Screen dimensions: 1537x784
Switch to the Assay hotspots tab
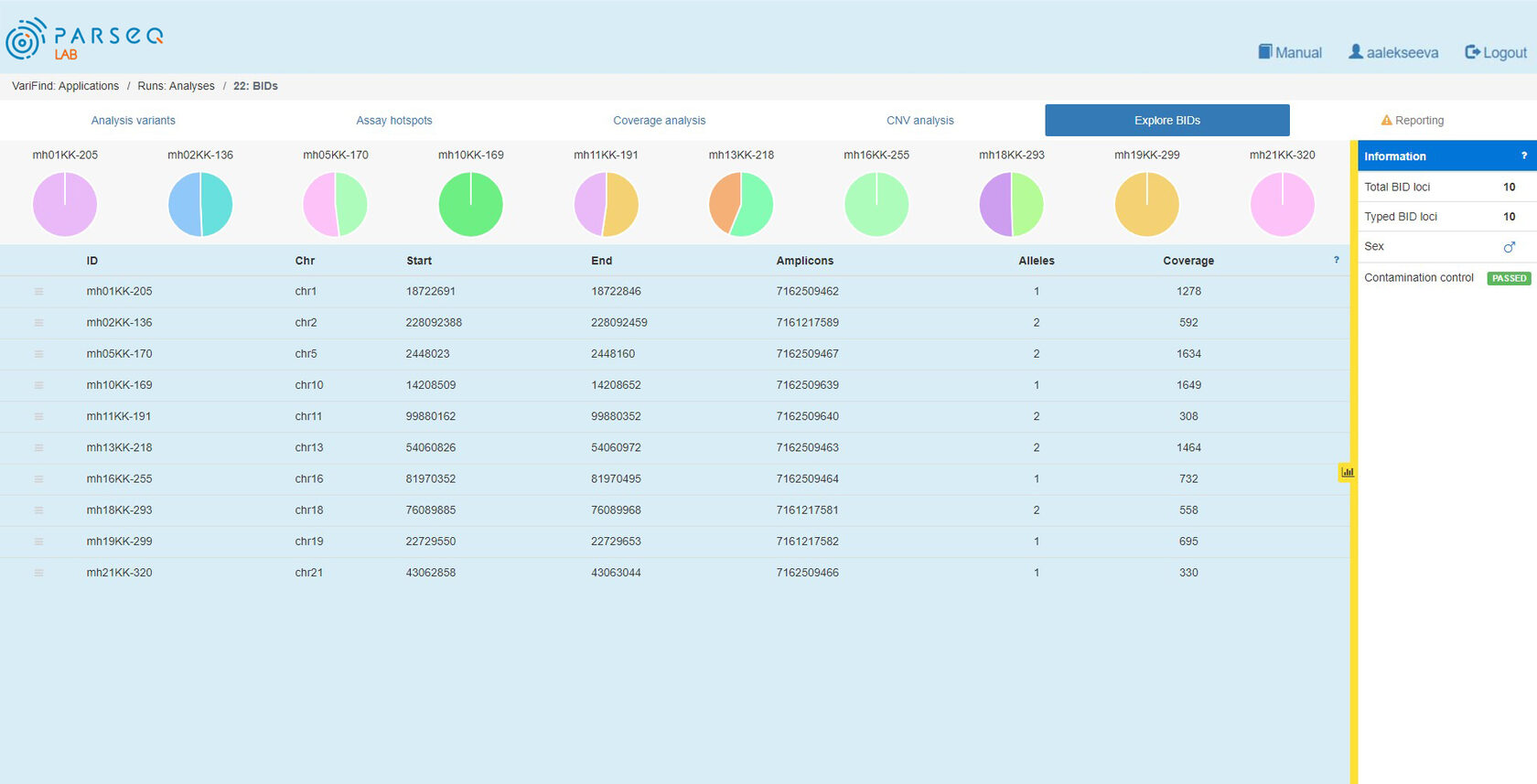point(394,120)
